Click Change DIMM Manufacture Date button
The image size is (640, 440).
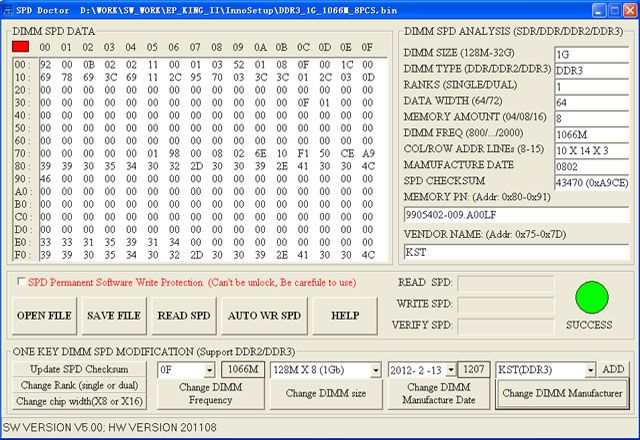(439, 393)
